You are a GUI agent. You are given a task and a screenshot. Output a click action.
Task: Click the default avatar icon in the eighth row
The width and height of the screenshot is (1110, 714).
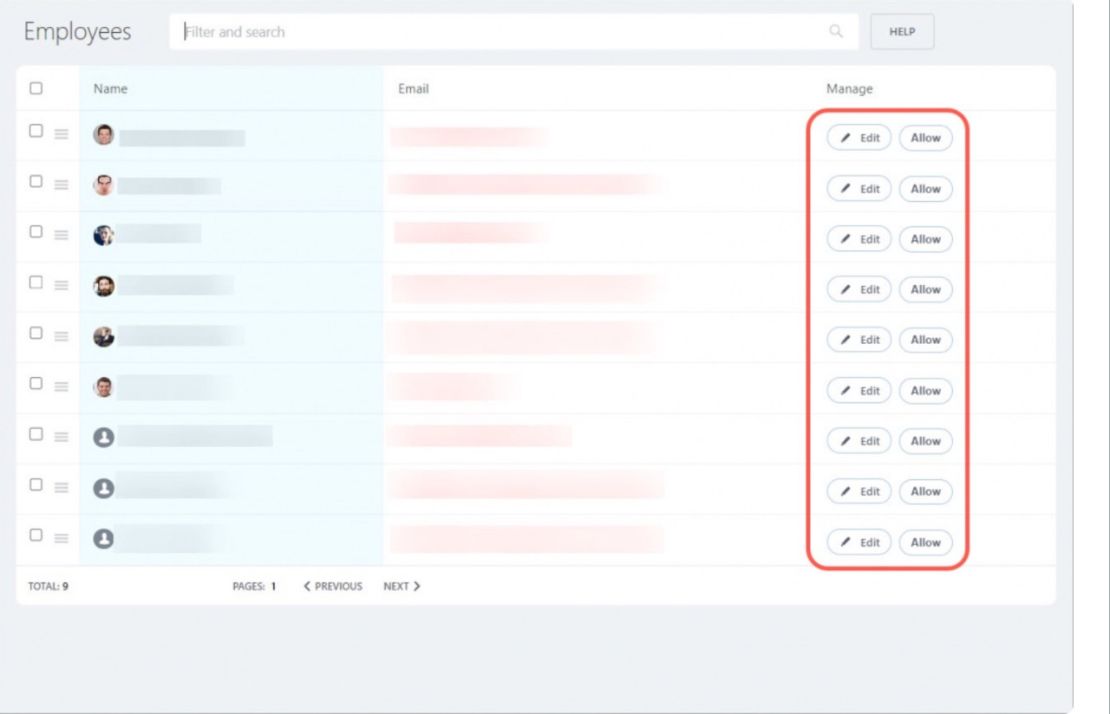(103, 488)
